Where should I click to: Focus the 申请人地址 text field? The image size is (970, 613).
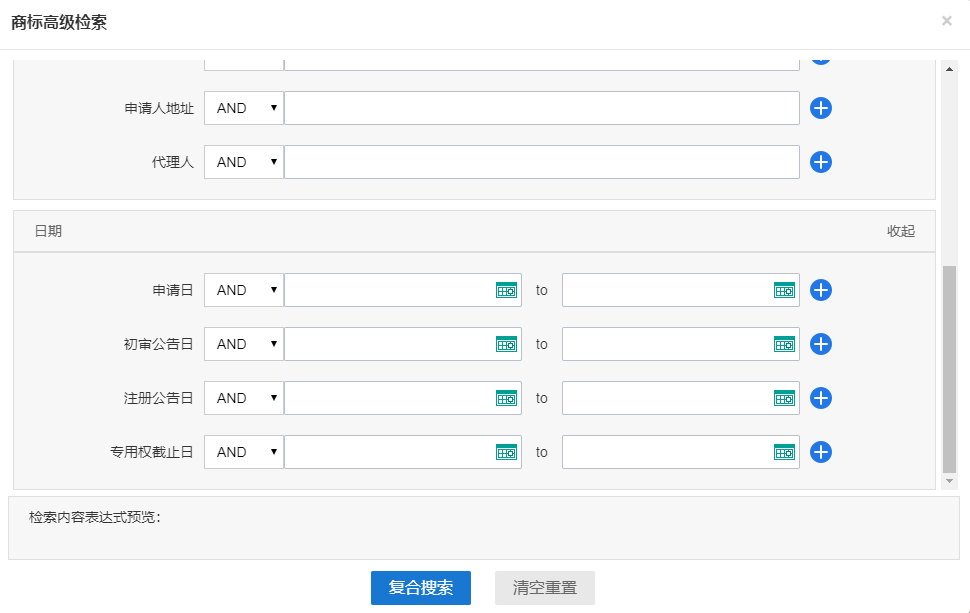coord(541,108)
